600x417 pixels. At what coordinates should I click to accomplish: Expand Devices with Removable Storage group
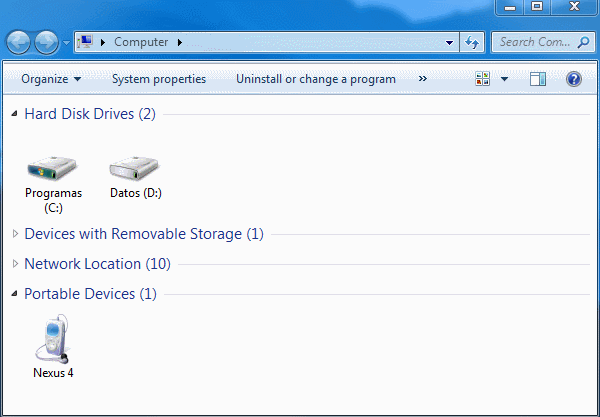tap(14, 234)
